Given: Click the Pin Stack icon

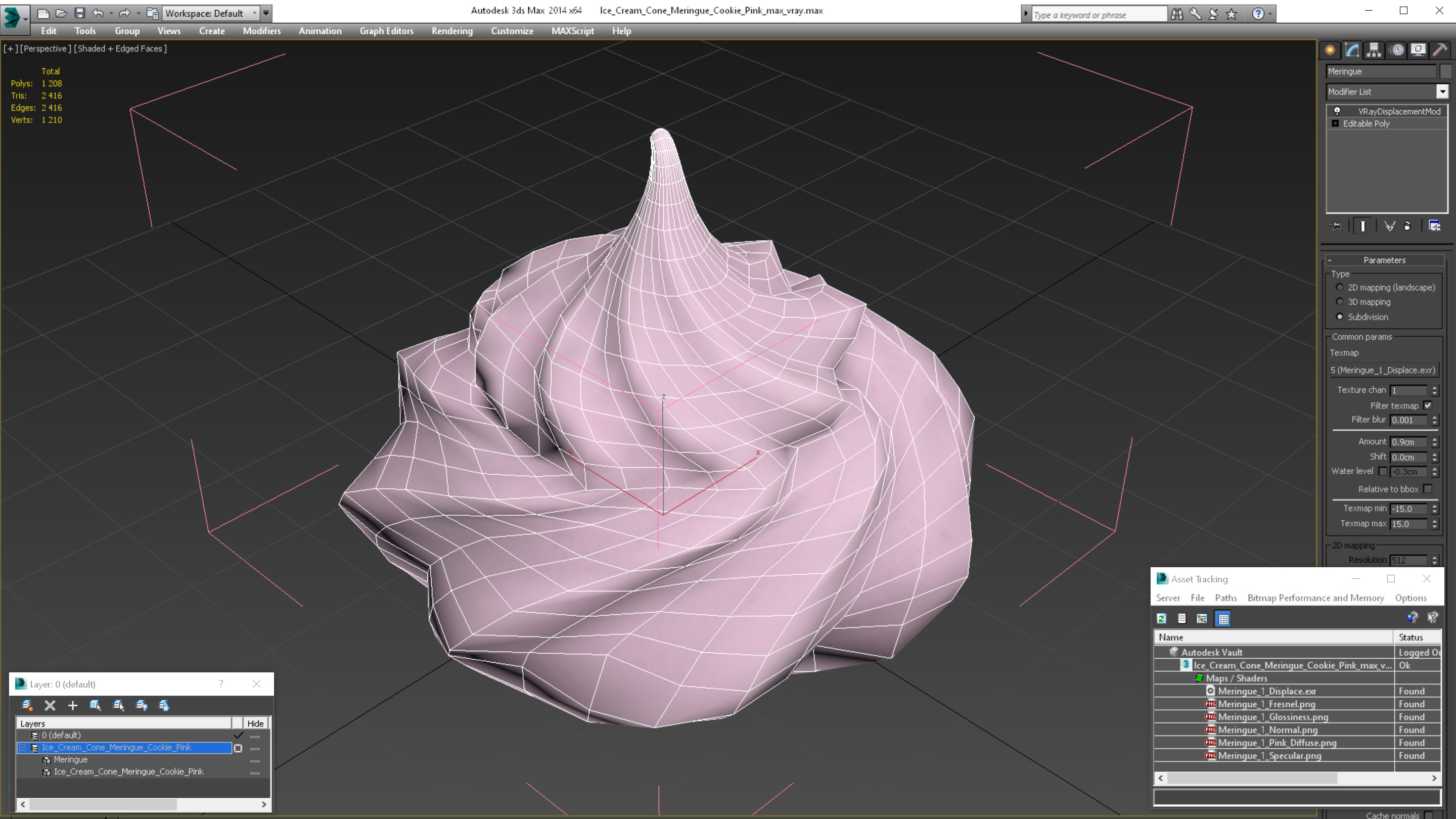Looking at the screenshot, I should [1336, 226].
